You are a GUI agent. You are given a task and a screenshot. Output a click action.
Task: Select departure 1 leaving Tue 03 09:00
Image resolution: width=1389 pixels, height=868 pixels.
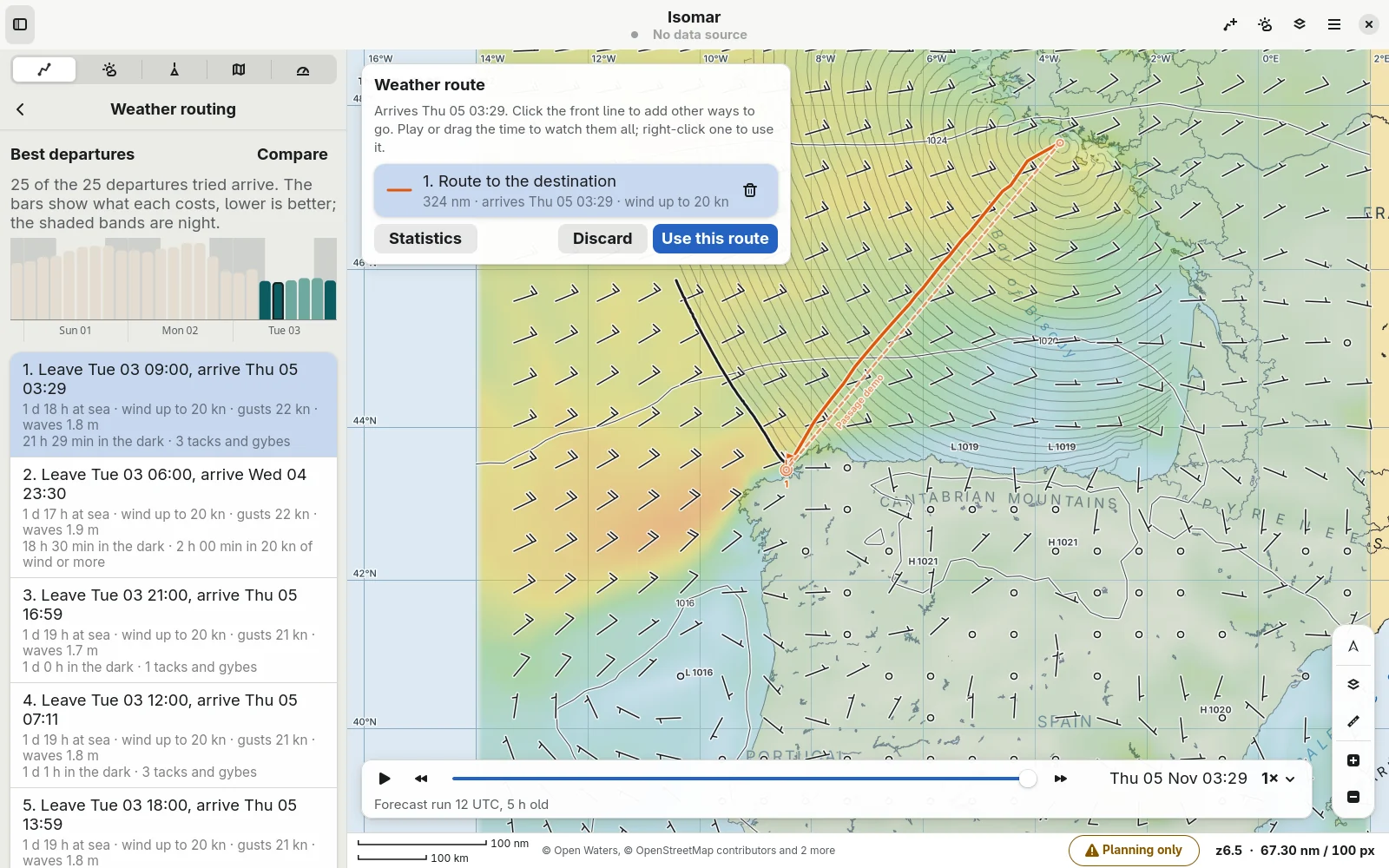174,404
